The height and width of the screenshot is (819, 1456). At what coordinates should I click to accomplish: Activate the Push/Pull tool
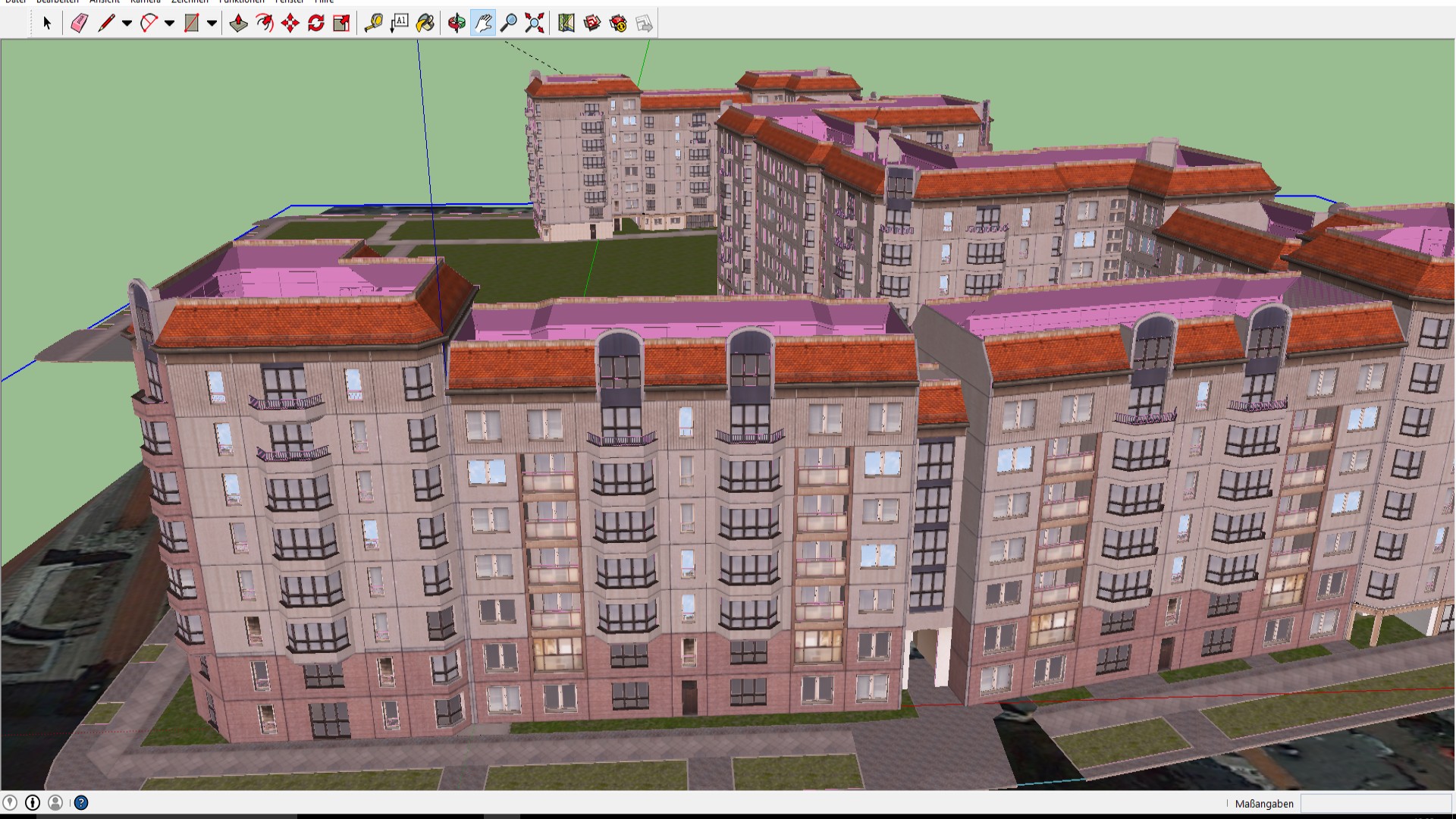(238, 24)
